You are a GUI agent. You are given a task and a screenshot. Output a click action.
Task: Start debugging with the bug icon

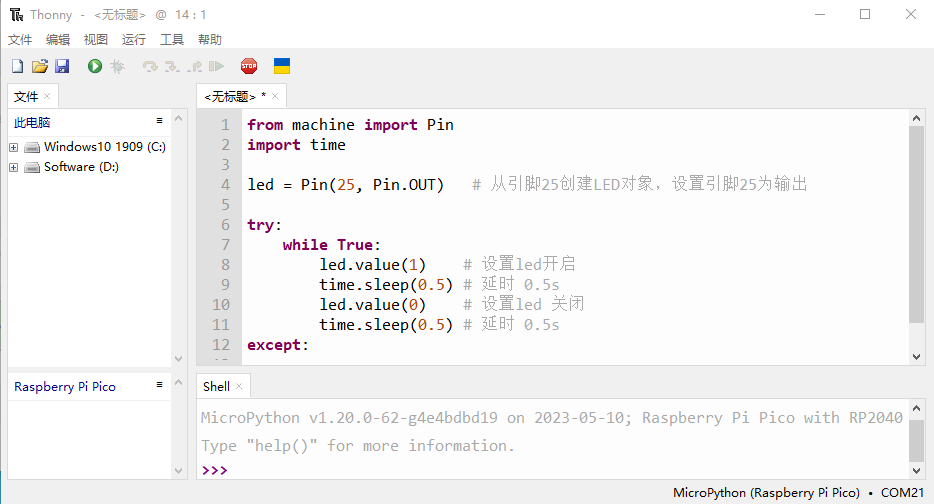(117, 66)
